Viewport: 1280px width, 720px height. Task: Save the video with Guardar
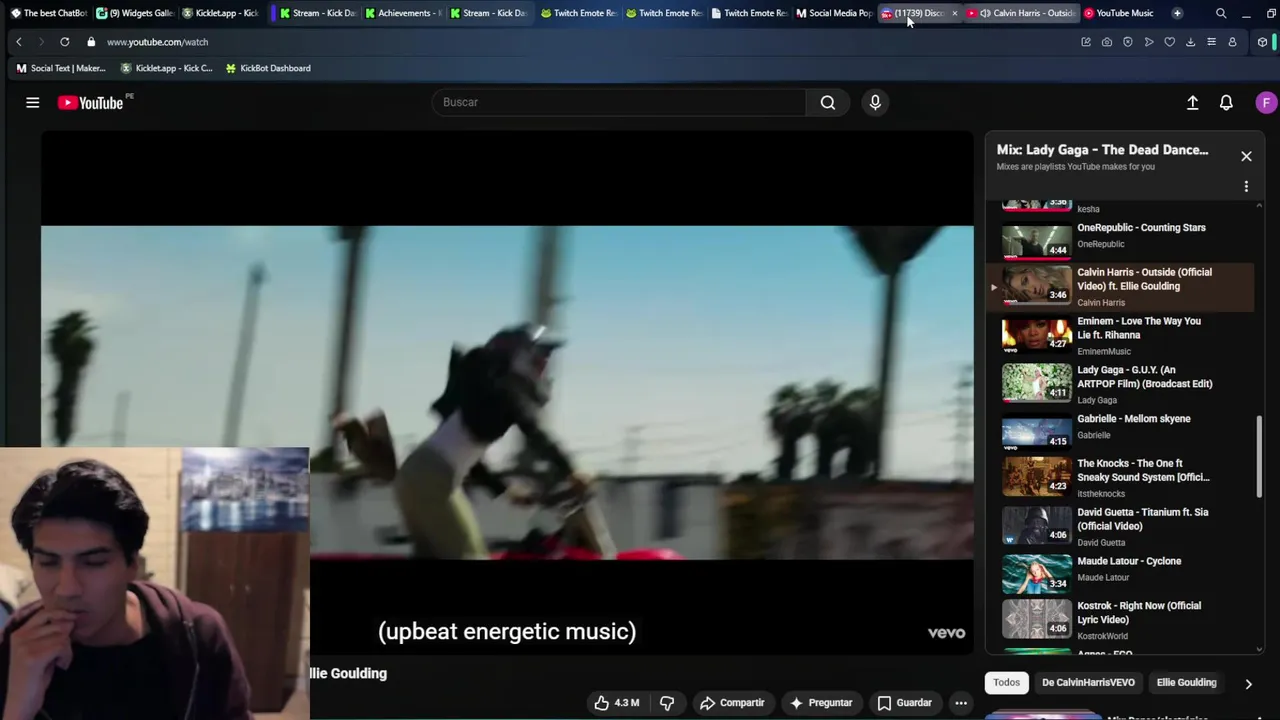pyautogui.click(x=904, y=703)
